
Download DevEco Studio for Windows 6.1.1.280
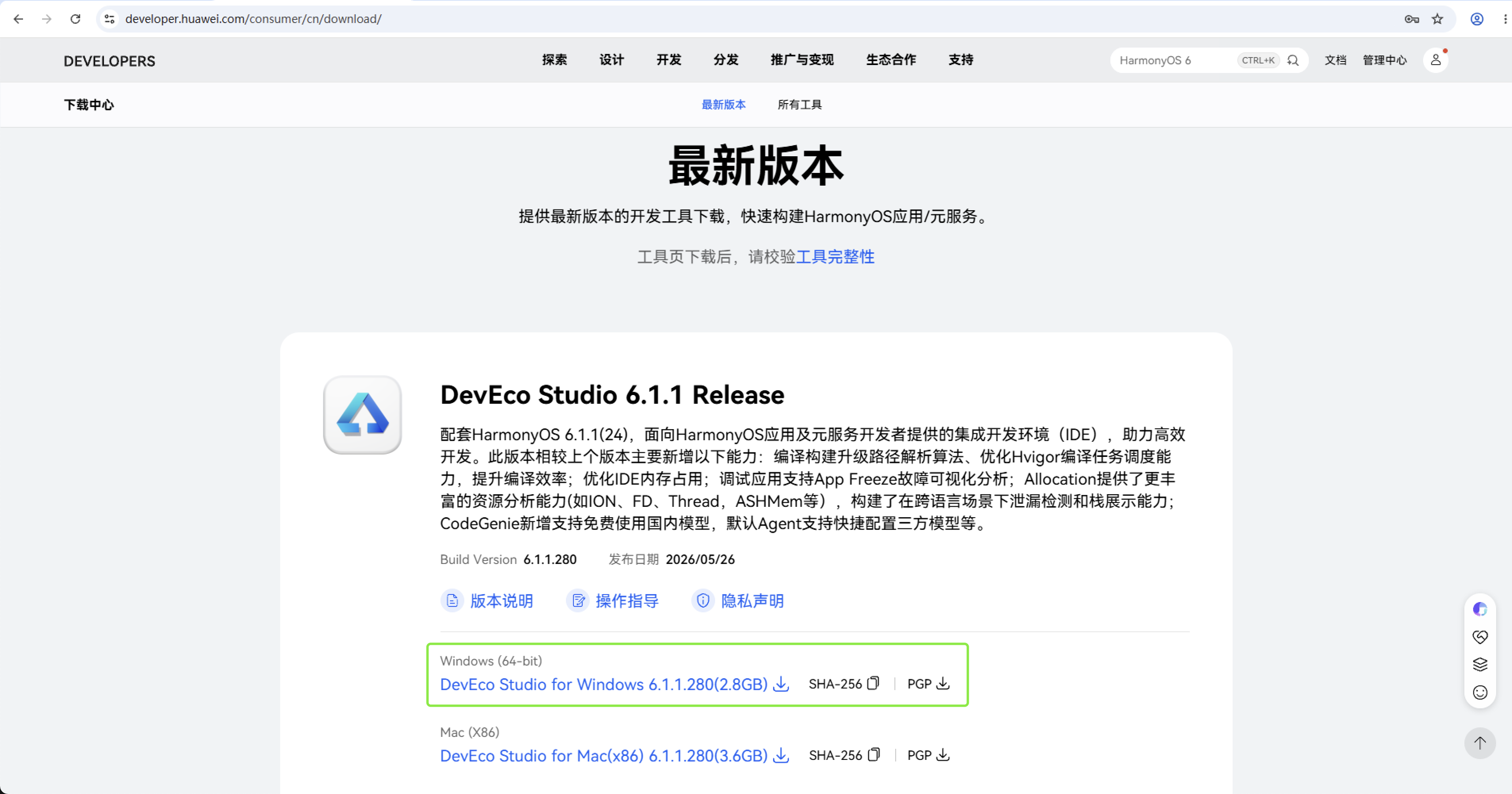click(604, 685)
